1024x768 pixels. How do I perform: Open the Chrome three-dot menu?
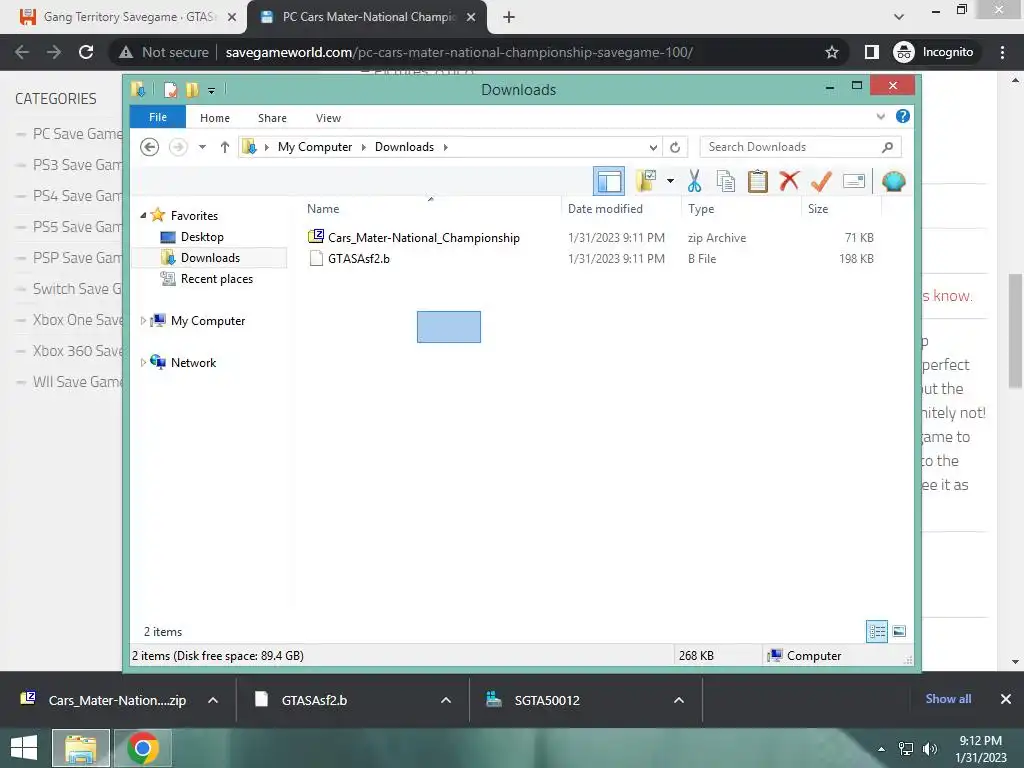(1002, 52)
